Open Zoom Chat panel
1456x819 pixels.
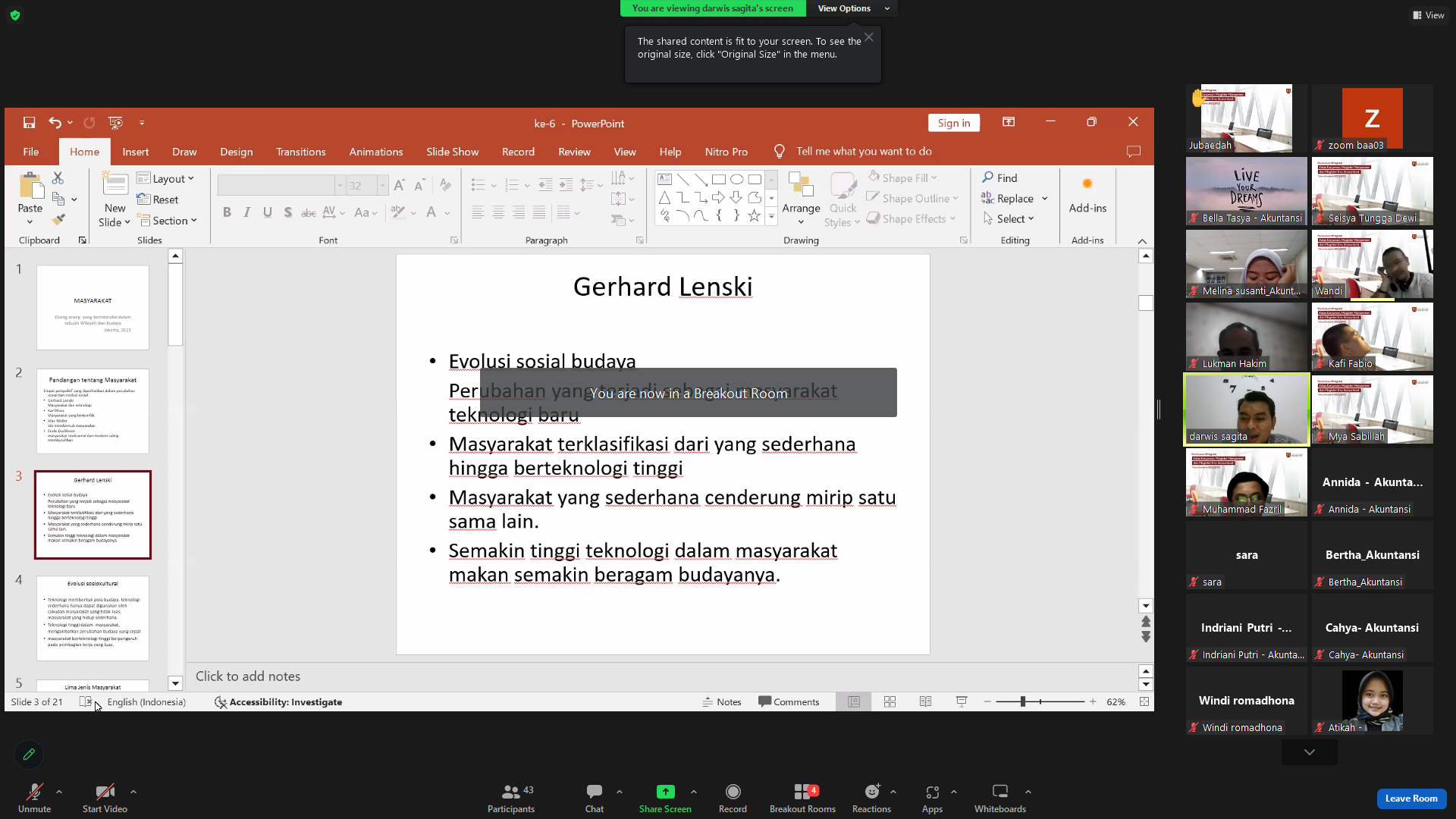(x=595, y=799)
